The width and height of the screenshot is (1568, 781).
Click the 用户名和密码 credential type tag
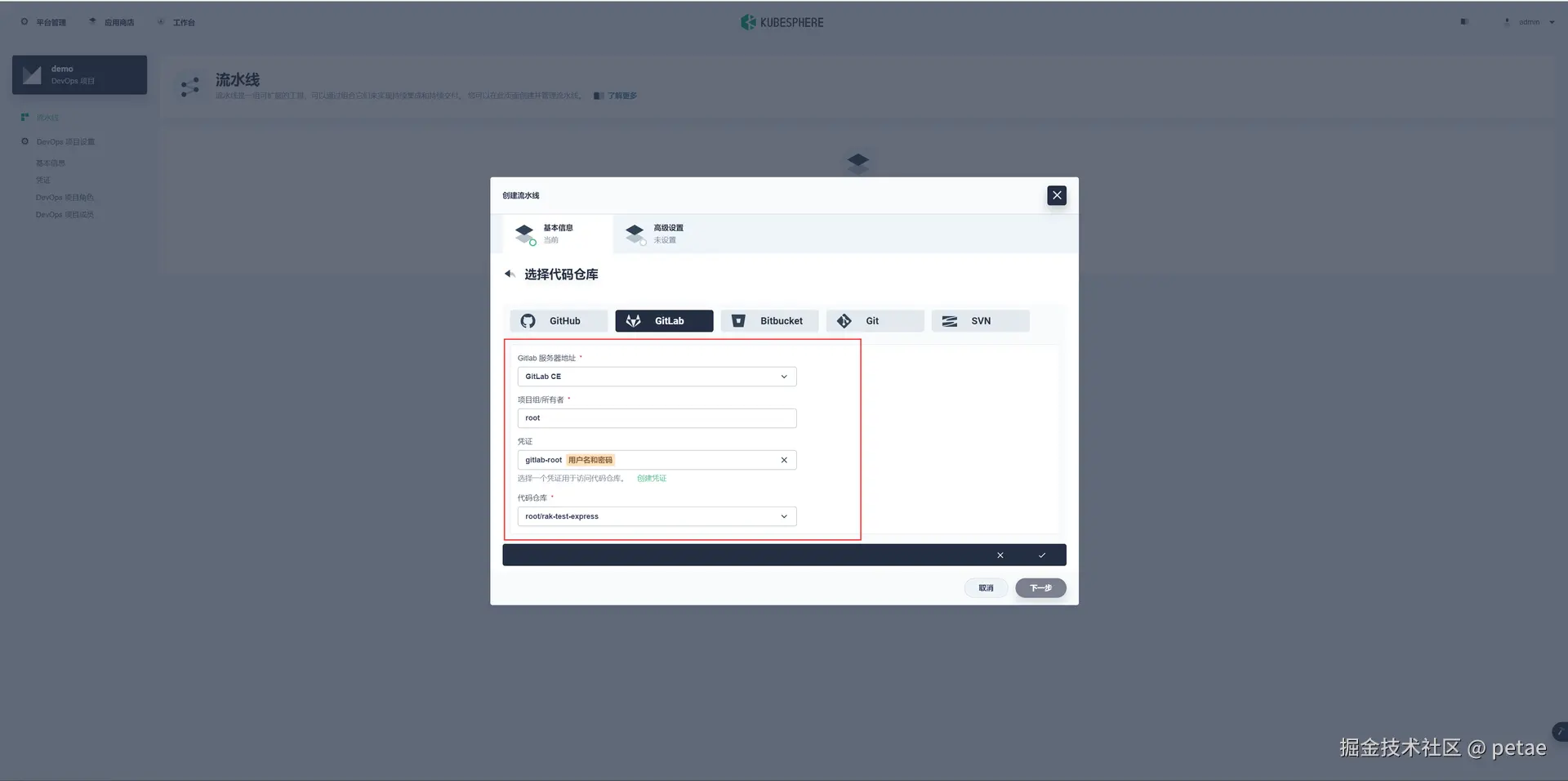(590, 460)
